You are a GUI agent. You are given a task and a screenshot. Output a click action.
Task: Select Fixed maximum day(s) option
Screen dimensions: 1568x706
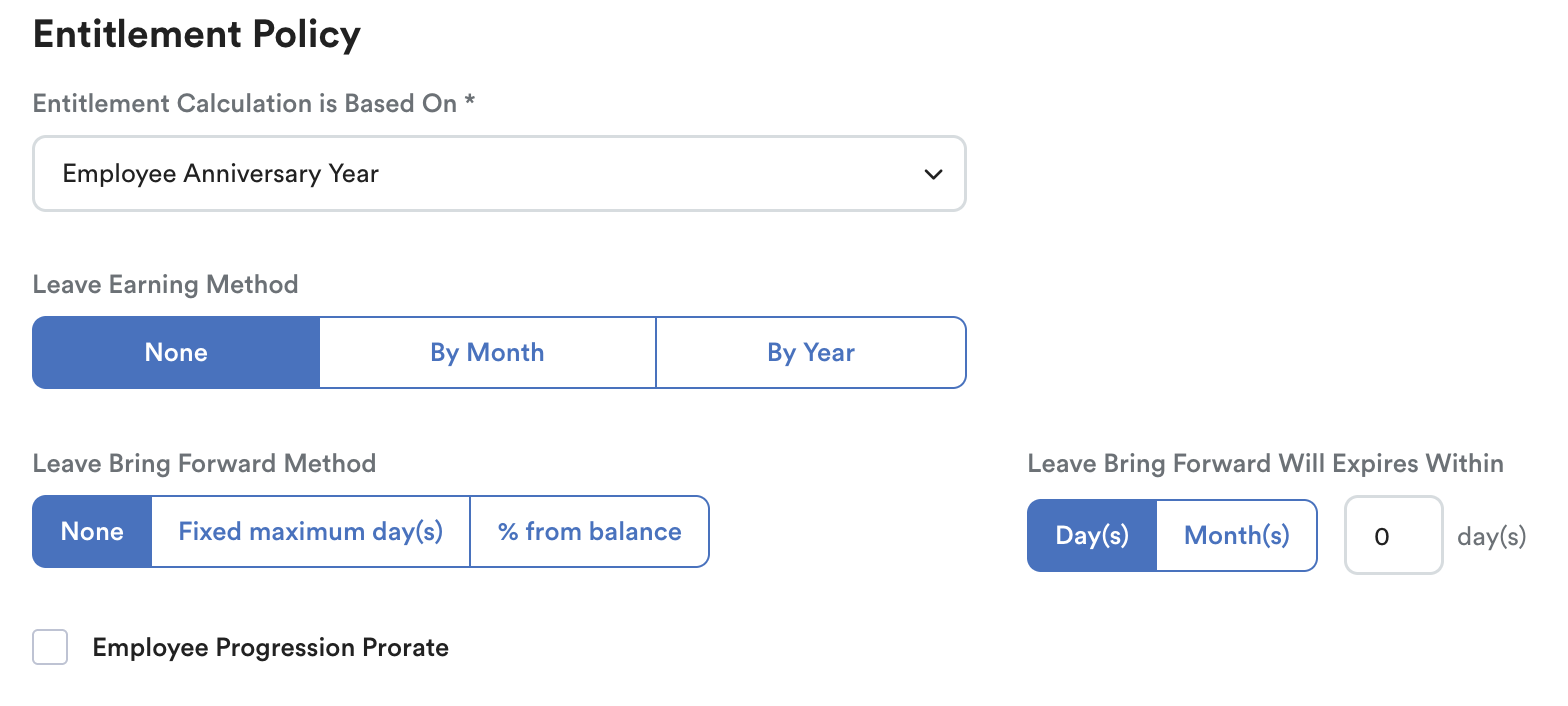coord(310,531)
